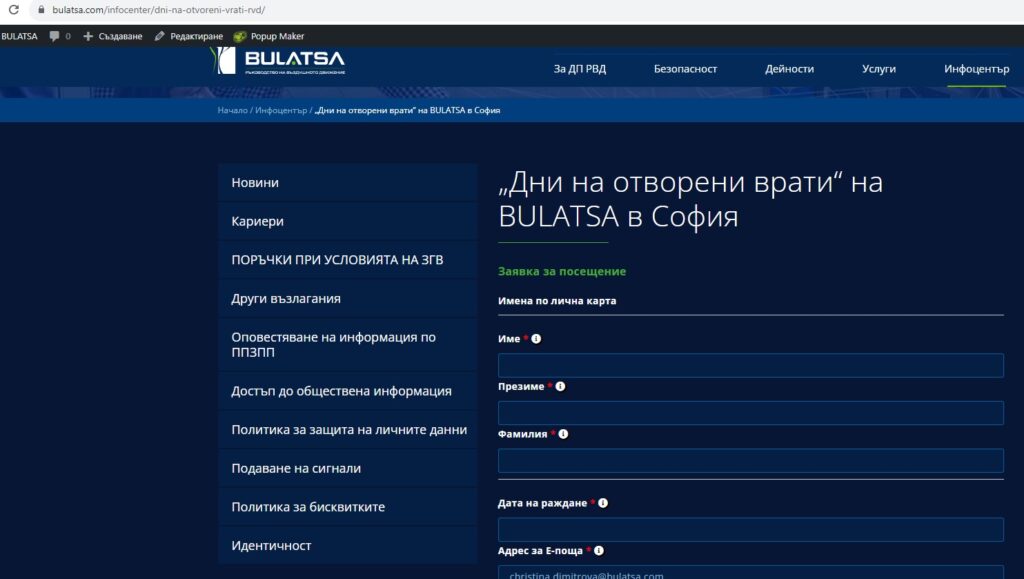Go to Новини in the sidebar
The height and width of the screenshot is (579, 1024).
point(347,183)
